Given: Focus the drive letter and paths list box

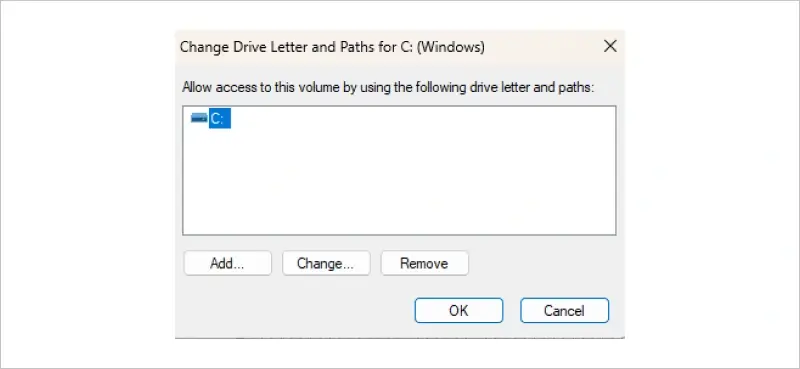Looking at the screenshot, I should coord(399,170).
